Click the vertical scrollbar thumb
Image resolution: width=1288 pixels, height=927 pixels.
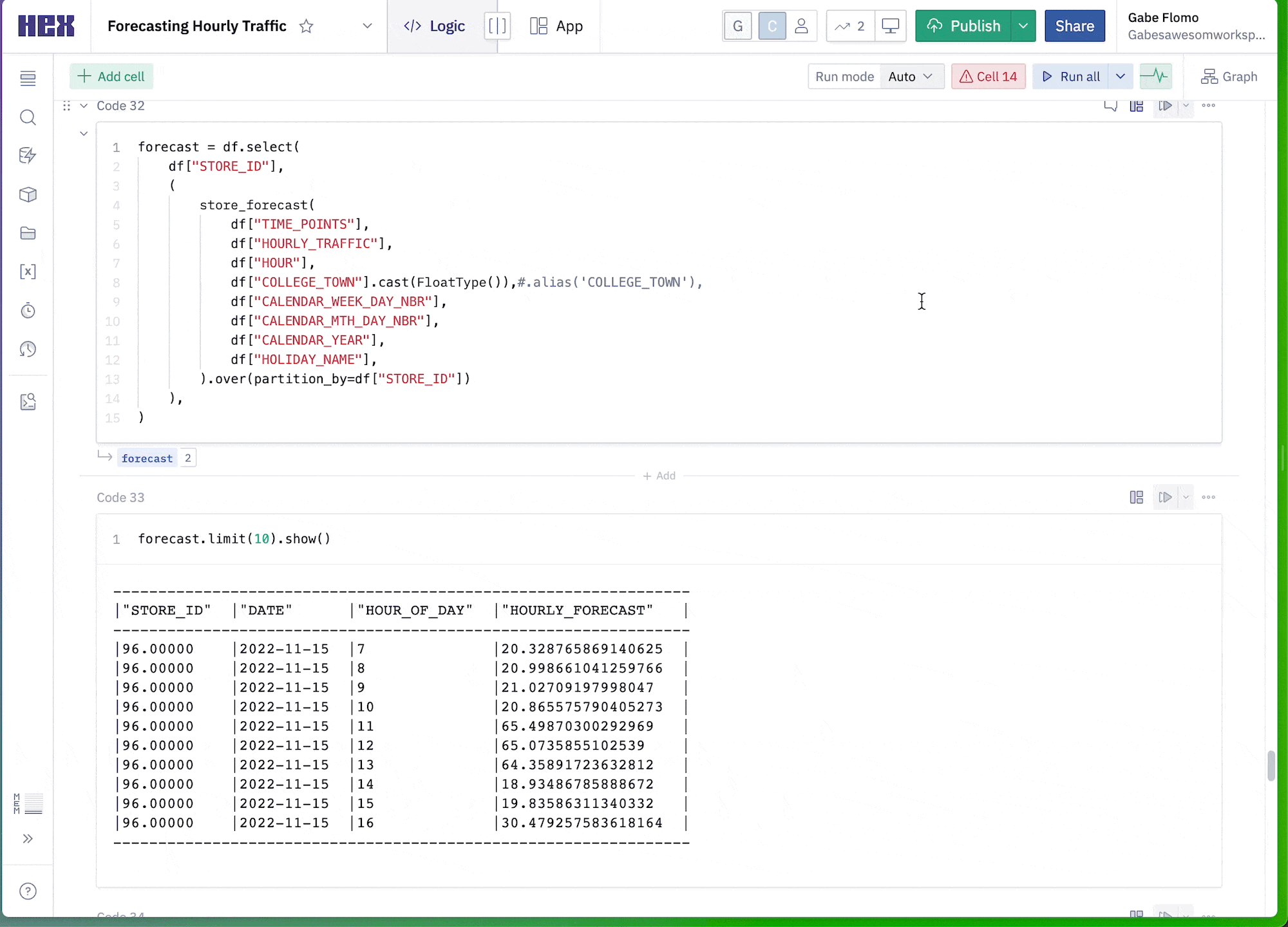tap(1271, 765)
